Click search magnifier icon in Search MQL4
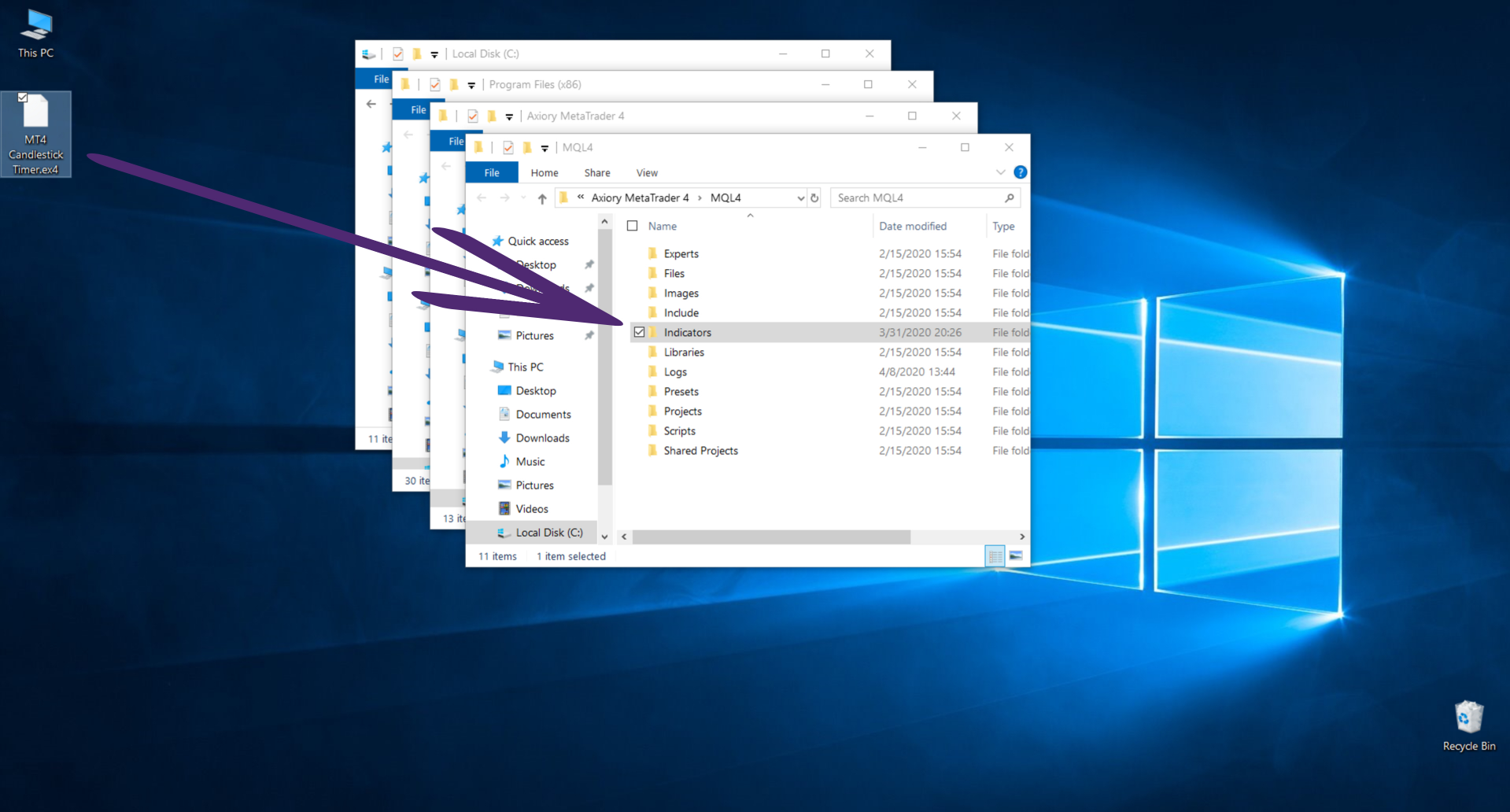This screenshot has width=1510, height=812. [x=1010, y=198]
